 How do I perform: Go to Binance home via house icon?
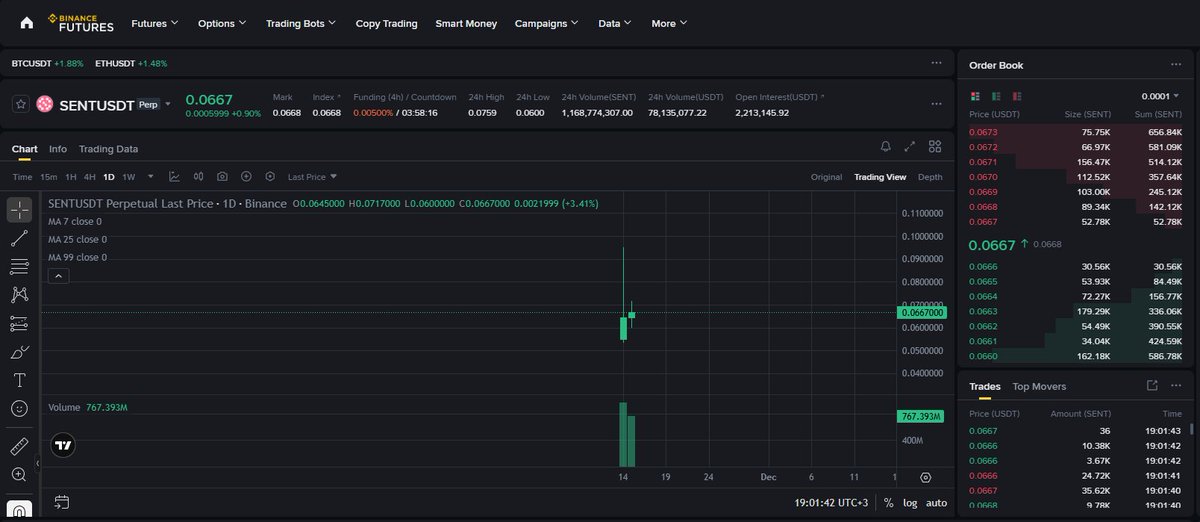coord(27,23)
